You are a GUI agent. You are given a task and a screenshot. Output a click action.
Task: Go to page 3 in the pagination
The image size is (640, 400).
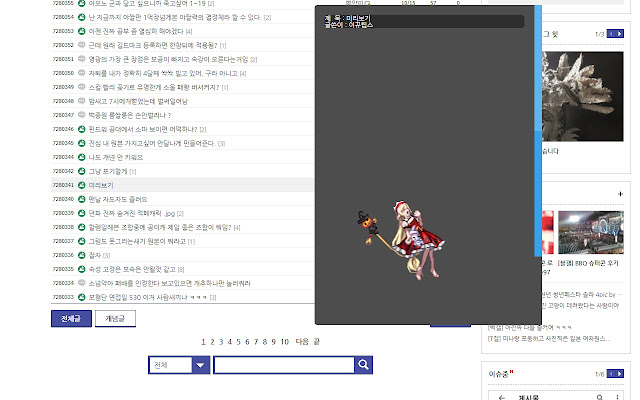pos(221,342)
